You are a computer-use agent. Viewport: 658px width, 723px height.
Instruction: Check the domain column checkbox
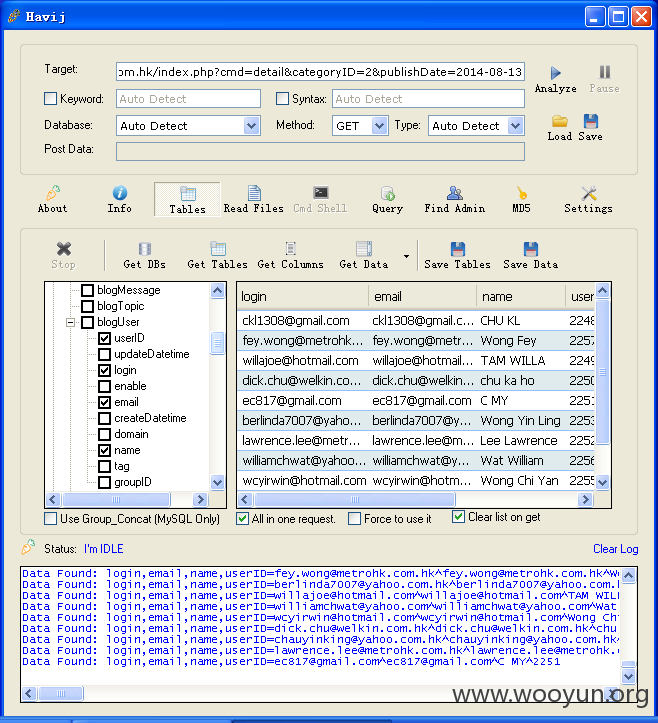105,434
